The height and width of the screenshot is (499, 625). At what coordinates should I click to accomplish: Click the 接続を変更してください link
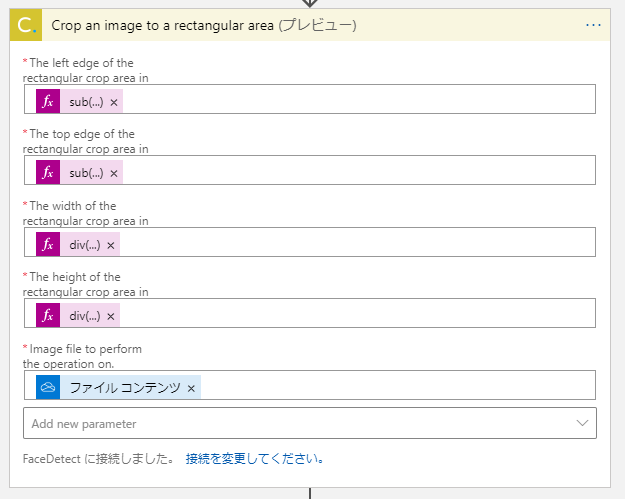(255, 459)
